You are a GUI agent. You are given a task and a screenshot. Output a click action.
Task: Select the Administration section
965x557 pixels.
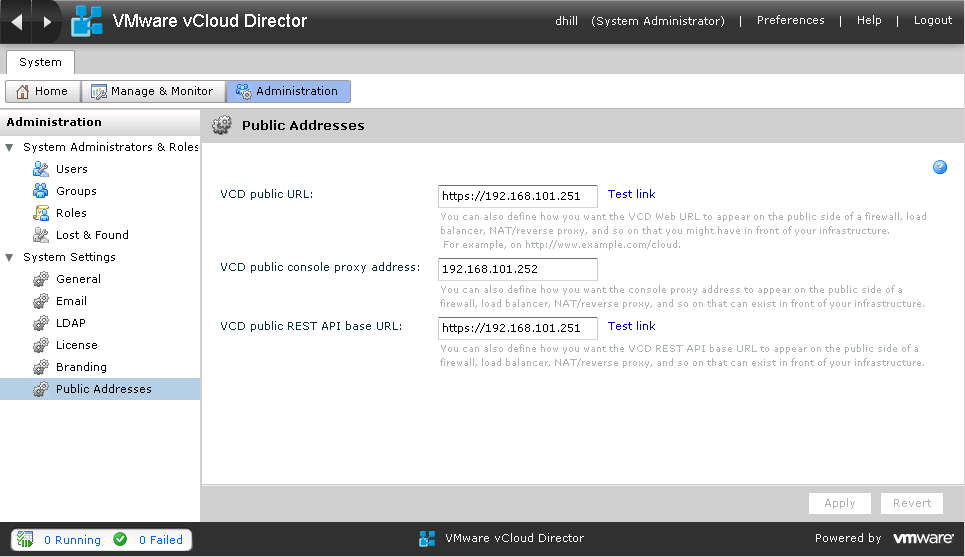click(288, 92)
